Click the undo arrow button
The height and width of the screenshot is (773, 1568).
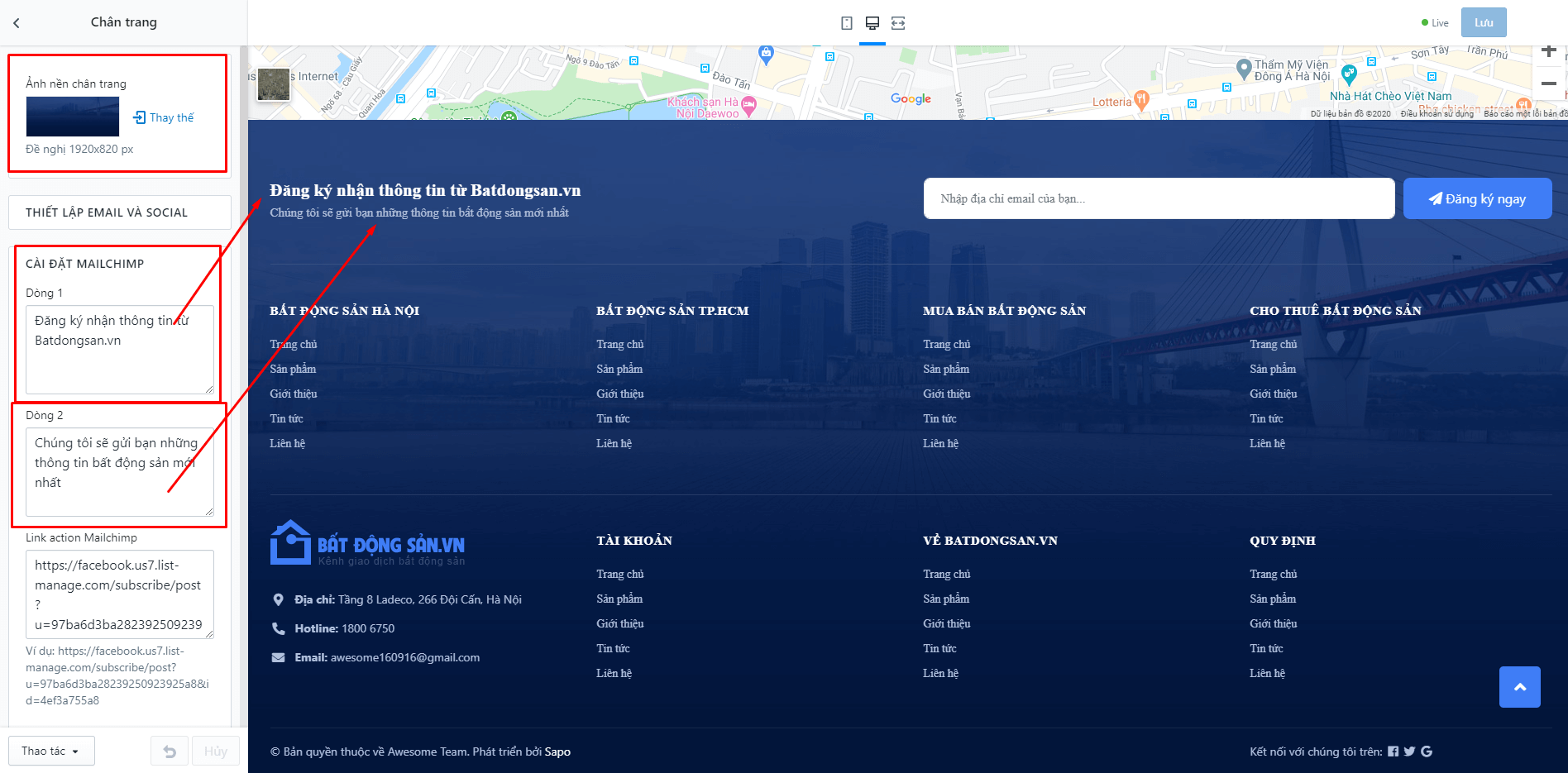pyautogui.click(x=170, y=751)
